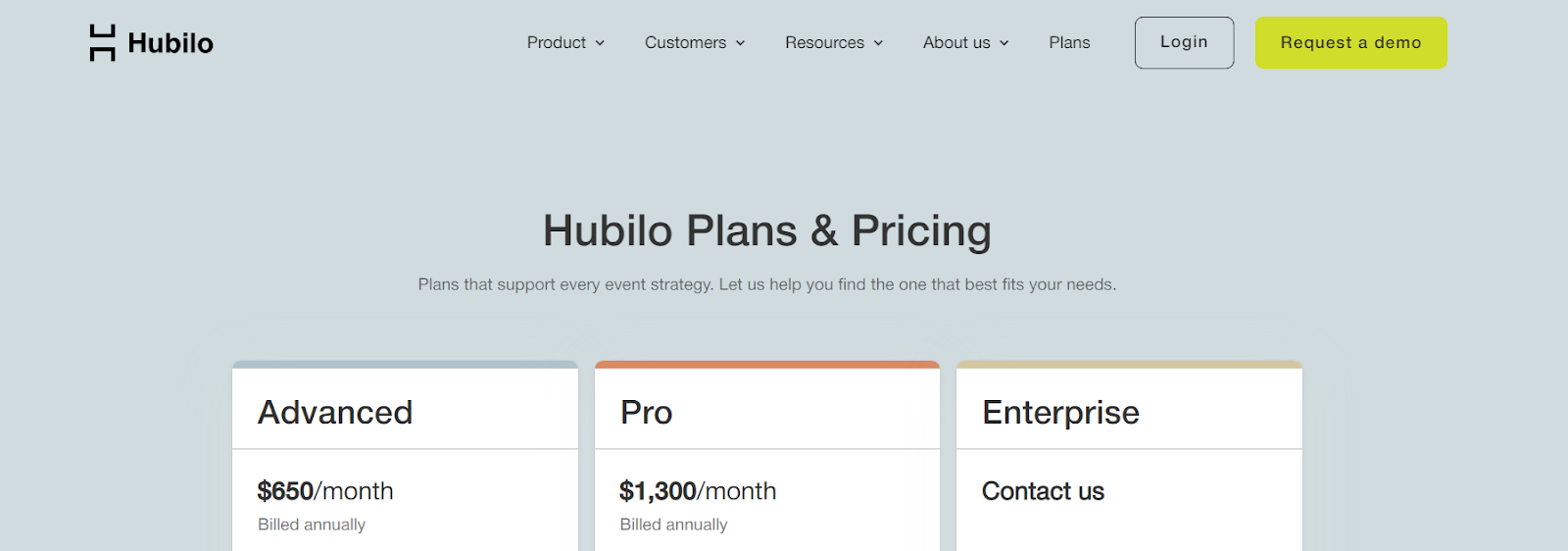This screenshot has width=1568, height=551.
Task: Open the Customers menu
Action: 685,43
